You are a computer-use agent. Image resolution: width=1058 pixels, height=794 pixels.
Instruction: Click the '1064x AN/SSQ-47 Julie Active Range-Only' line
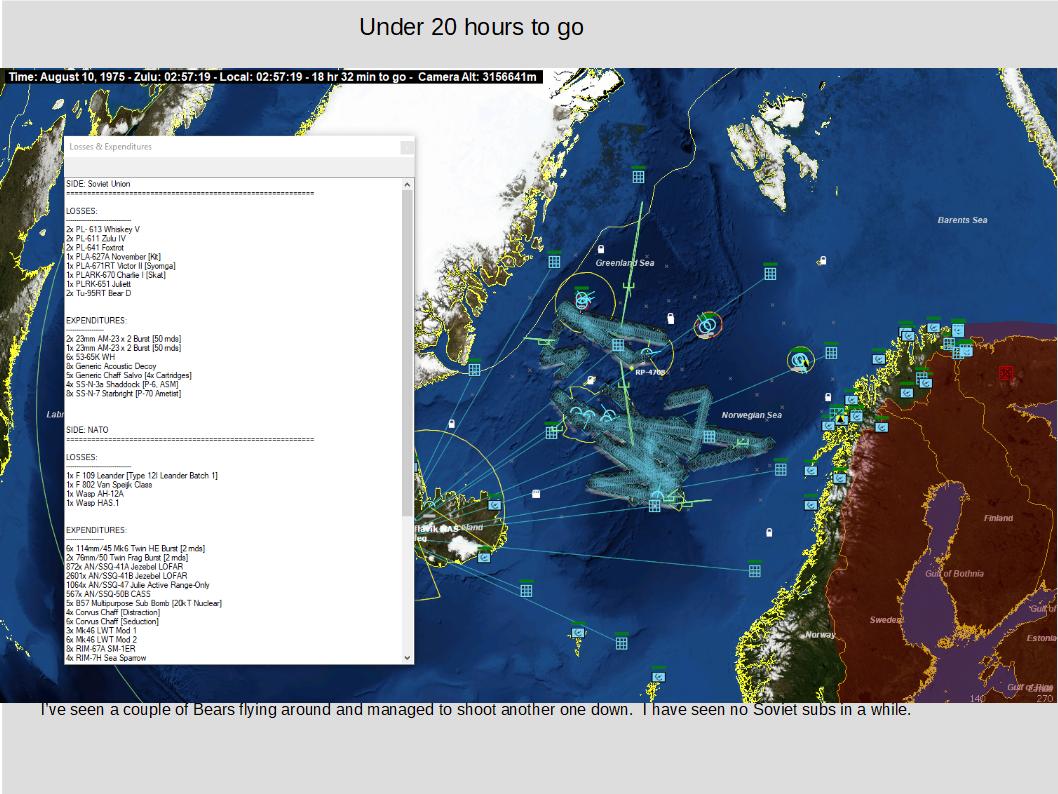point(138,585)
